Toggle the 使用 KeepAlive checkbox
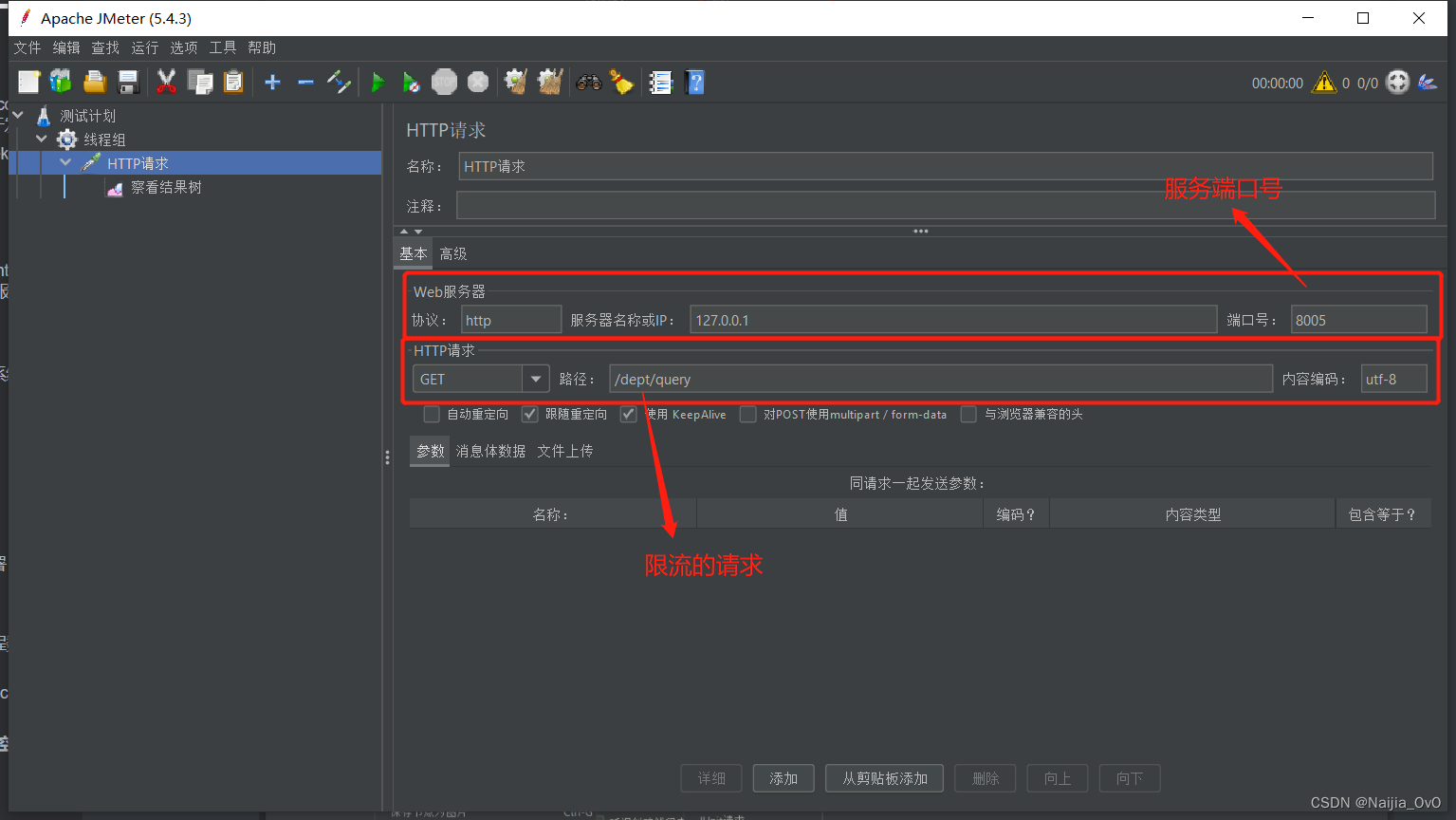Image resolution: width=1456 pixels, height=820 pixels. (x=628, y=414)
